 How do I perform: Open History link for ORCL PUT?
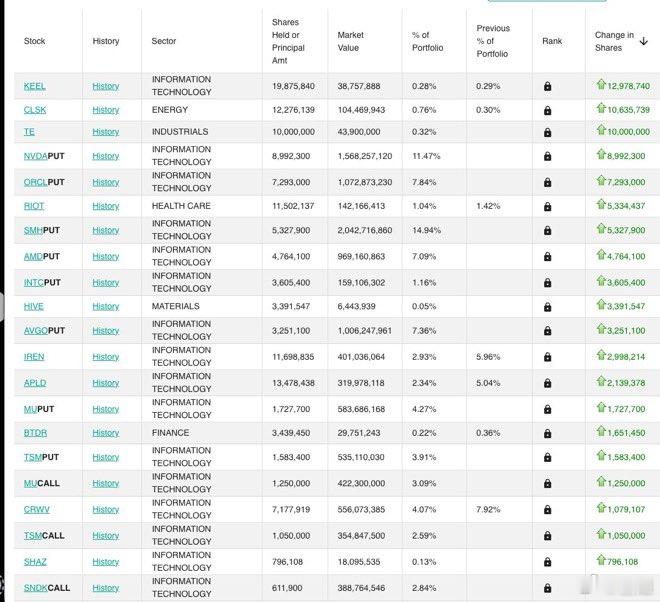coord(106,182)
